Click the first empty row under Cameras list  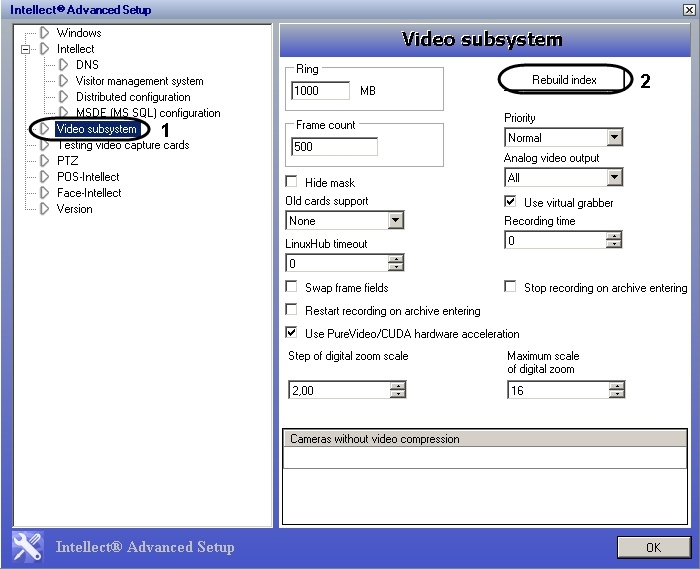(x=485, y=457)
